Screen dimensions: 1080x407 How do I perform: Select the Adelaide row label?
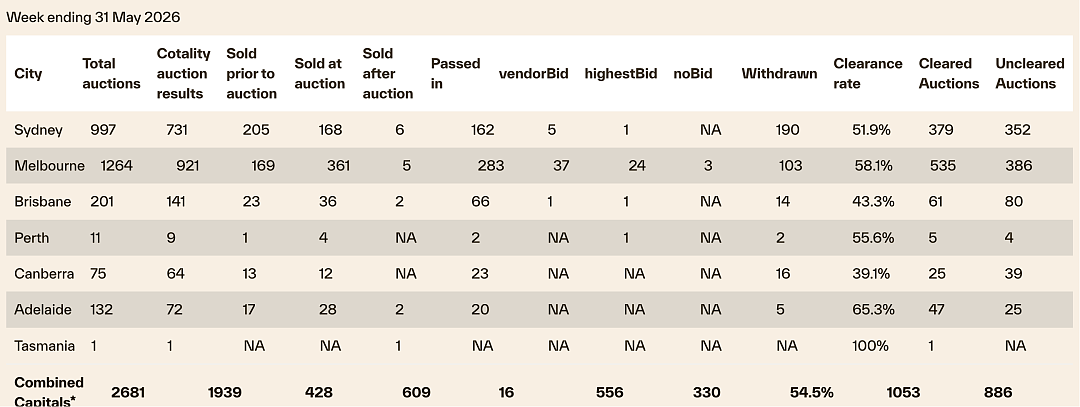point(43,310)
